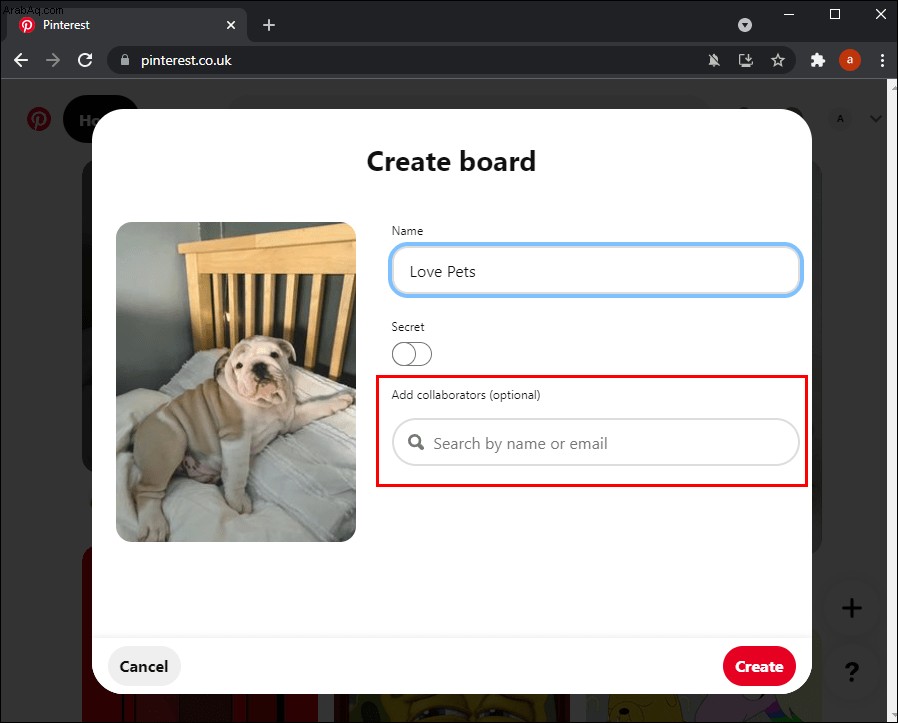Viewport: 898px width, 723px height.
Task: Click the collaborators search field
Action: tap(596, 442)
